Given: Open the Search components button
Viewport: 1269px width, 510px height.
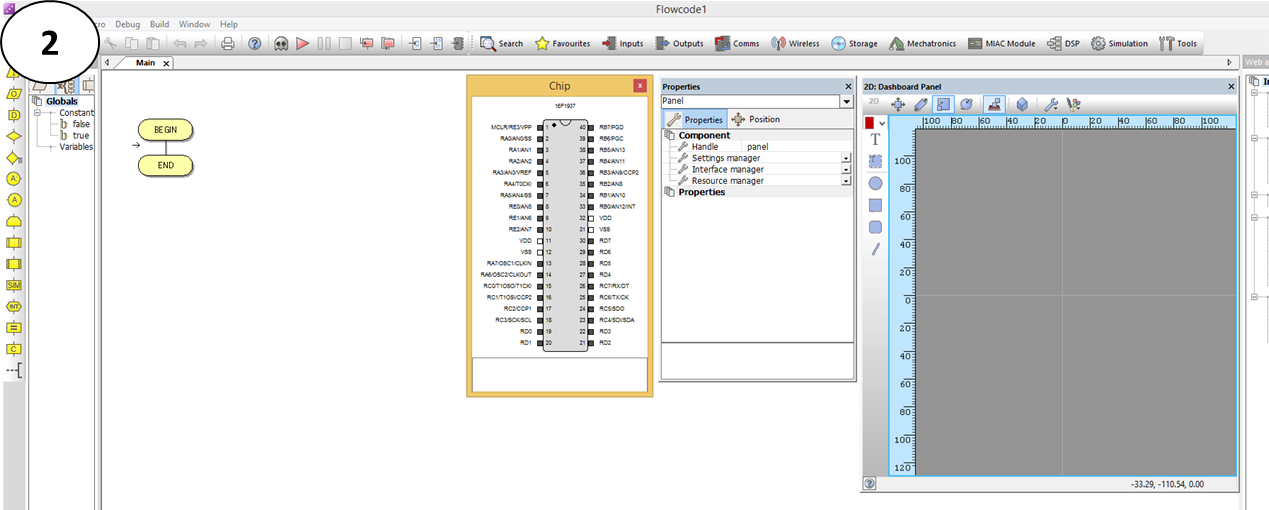Looking at the screenshot, I should 502,44.
